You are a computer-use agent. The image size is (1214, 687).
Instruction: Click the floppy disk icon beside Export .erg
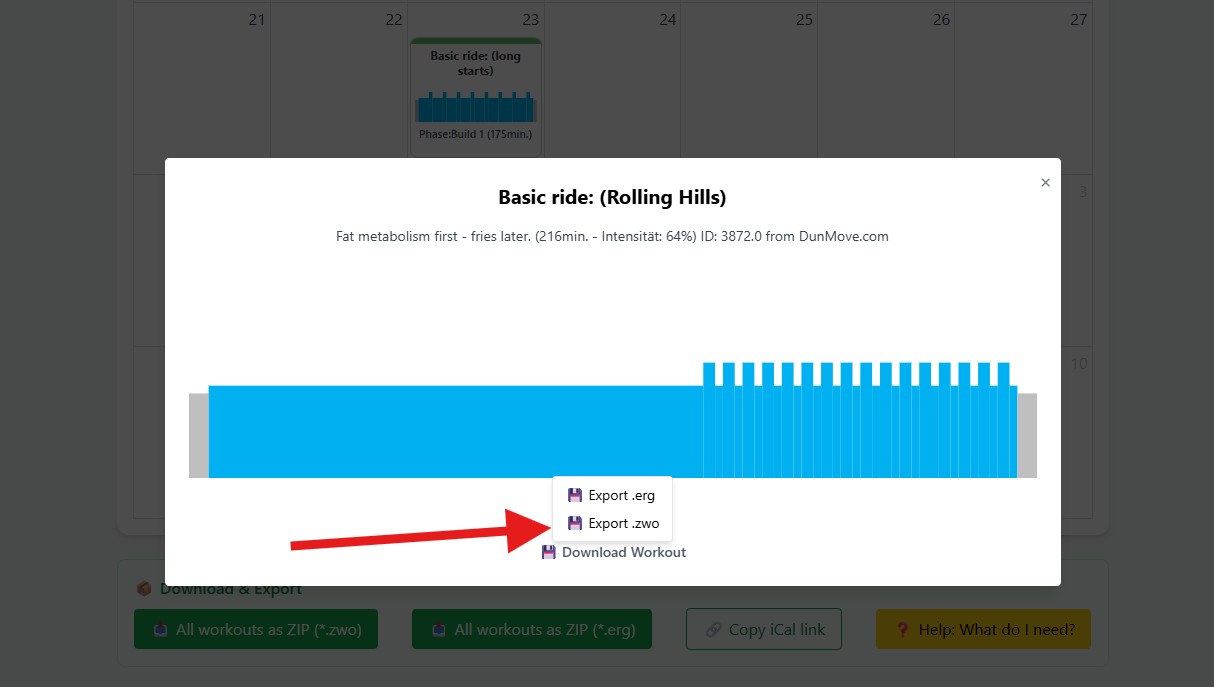[x=574, y=495]
